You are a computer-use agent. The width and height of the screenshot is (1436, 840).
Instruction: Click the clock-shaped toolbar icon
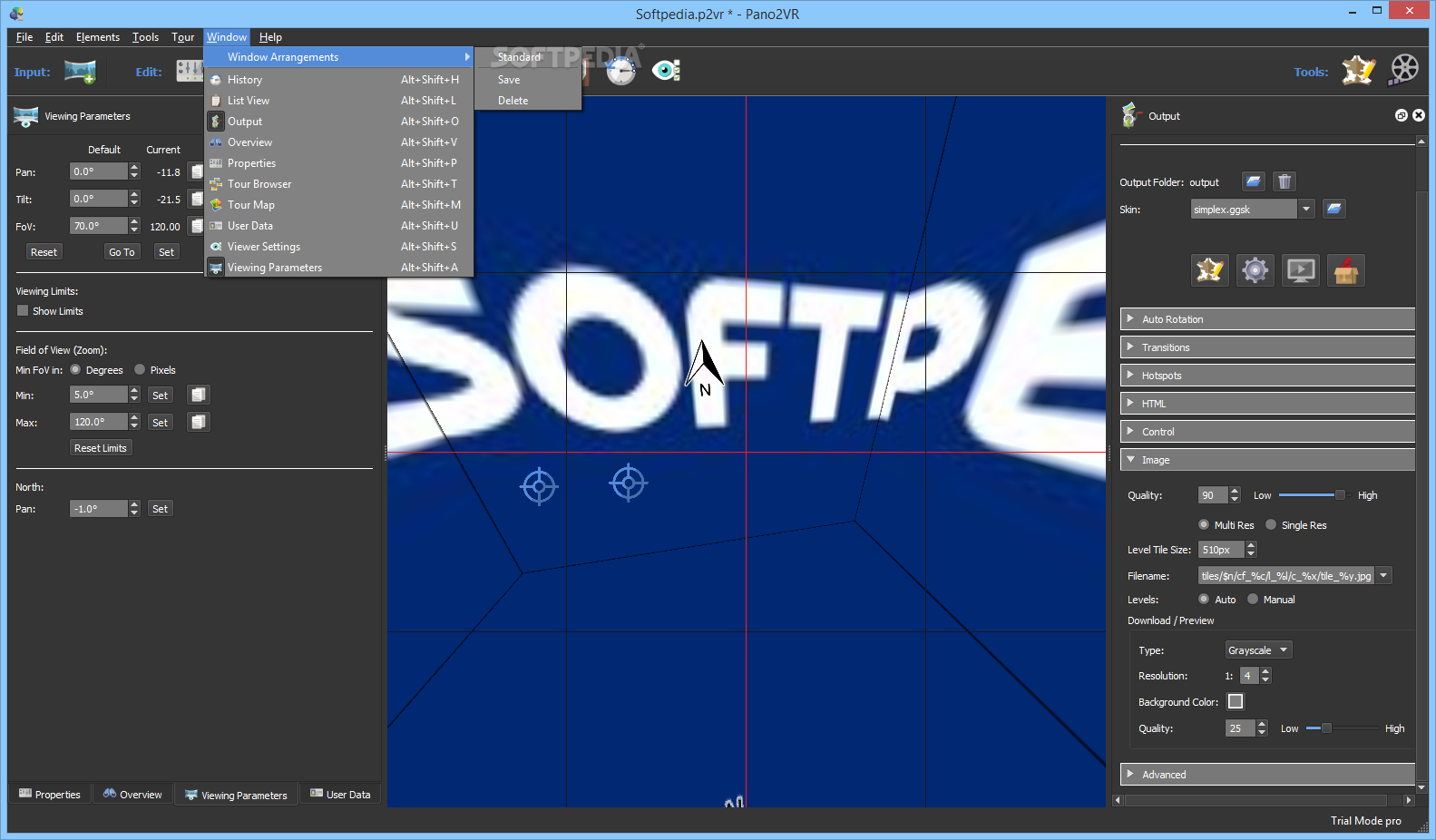tap(621, 70)
